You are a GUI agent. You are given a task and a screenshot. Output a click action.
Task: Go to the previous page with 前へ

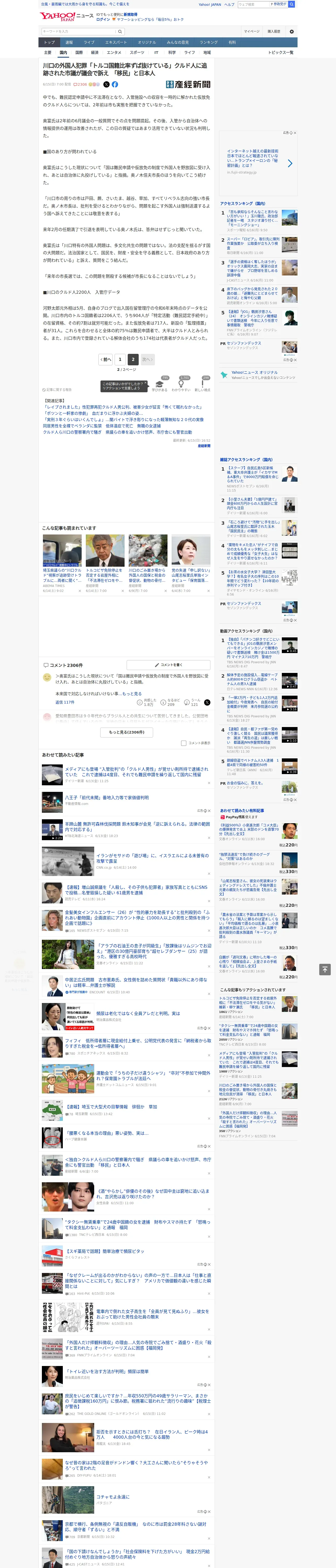tap(105, 360)
